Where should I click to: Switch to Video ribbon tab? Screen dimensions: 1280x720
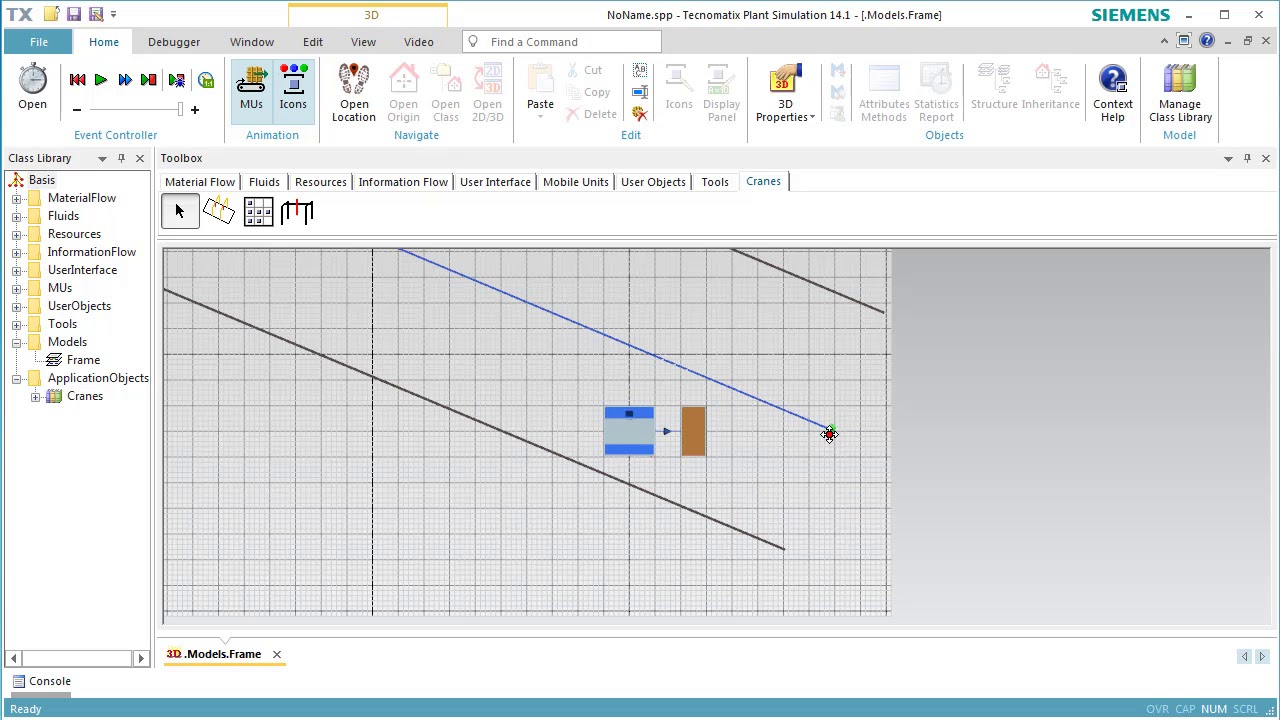pyautogui.click(x=419, y=42)
